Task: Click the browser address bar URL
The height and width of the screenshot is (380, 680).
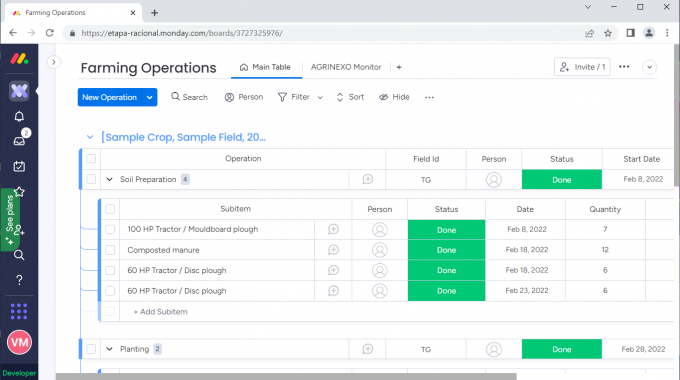Action: (x=182, y=33)
